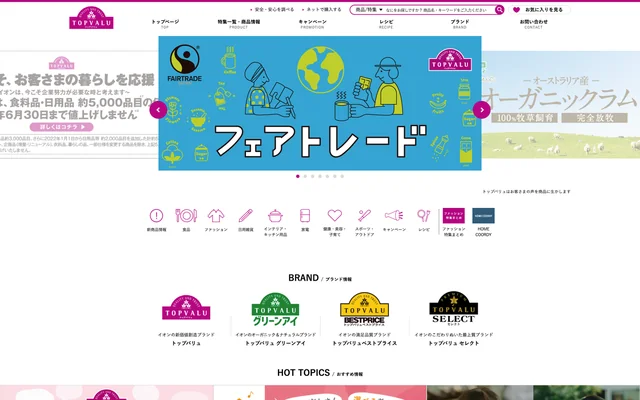Open the TOPVALU SELECT brand logo
This screenshot has width=640, height=400.
click(x=453, y=308)
